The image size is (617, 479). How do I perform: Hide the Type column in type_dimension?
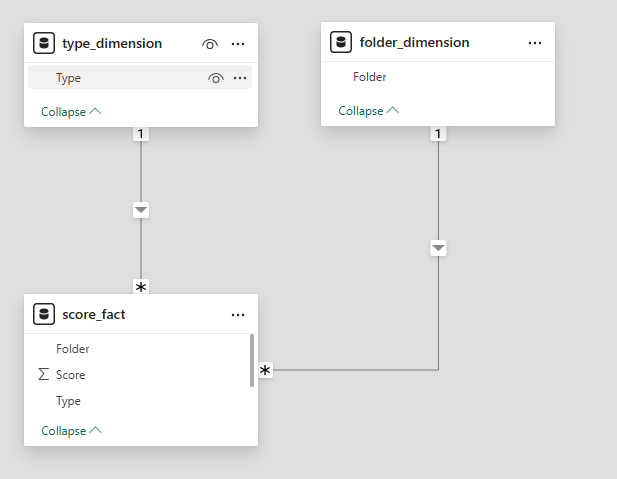216,78
